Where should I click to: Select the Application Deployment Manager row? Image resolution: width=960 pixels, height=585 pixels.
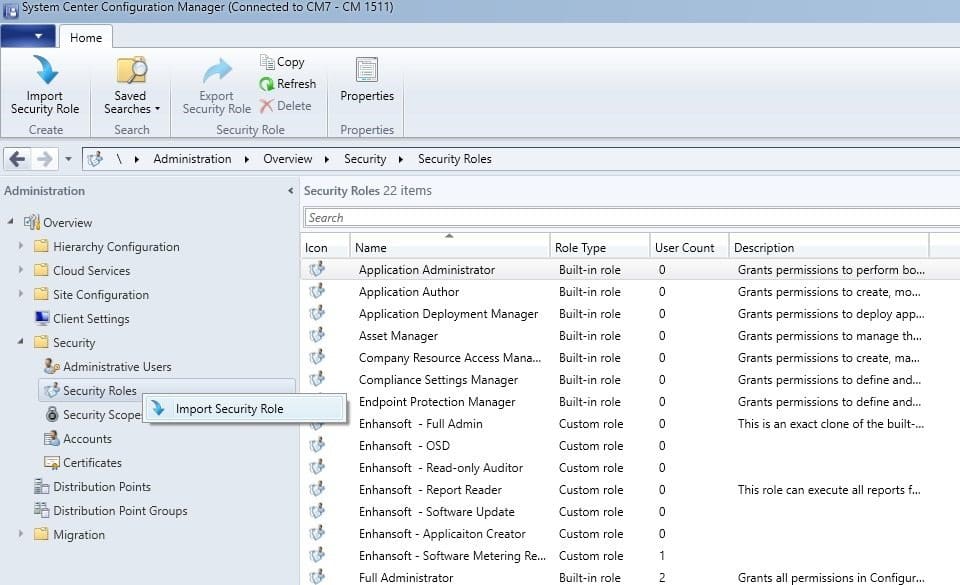click(630, 314)
